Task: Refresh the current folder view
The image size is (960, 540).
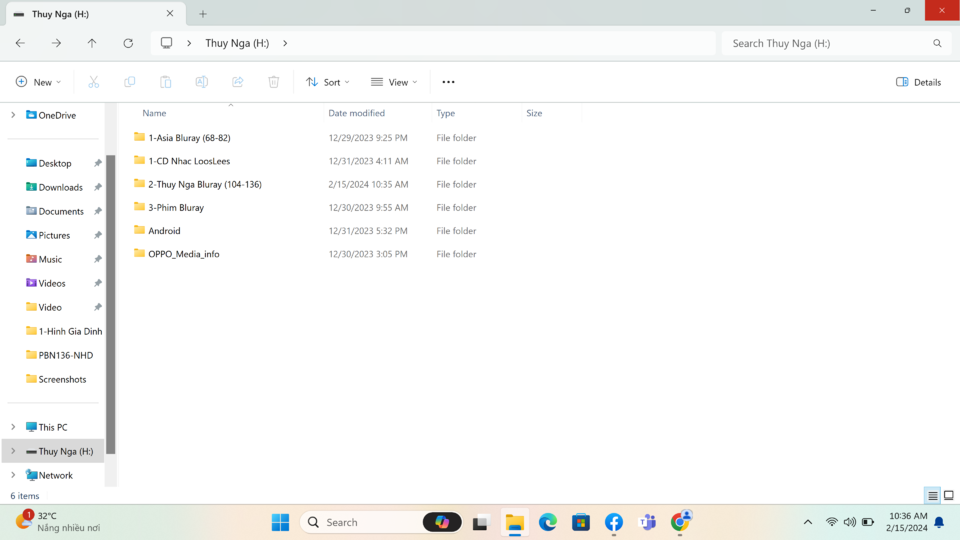Action: coord(128,43)
